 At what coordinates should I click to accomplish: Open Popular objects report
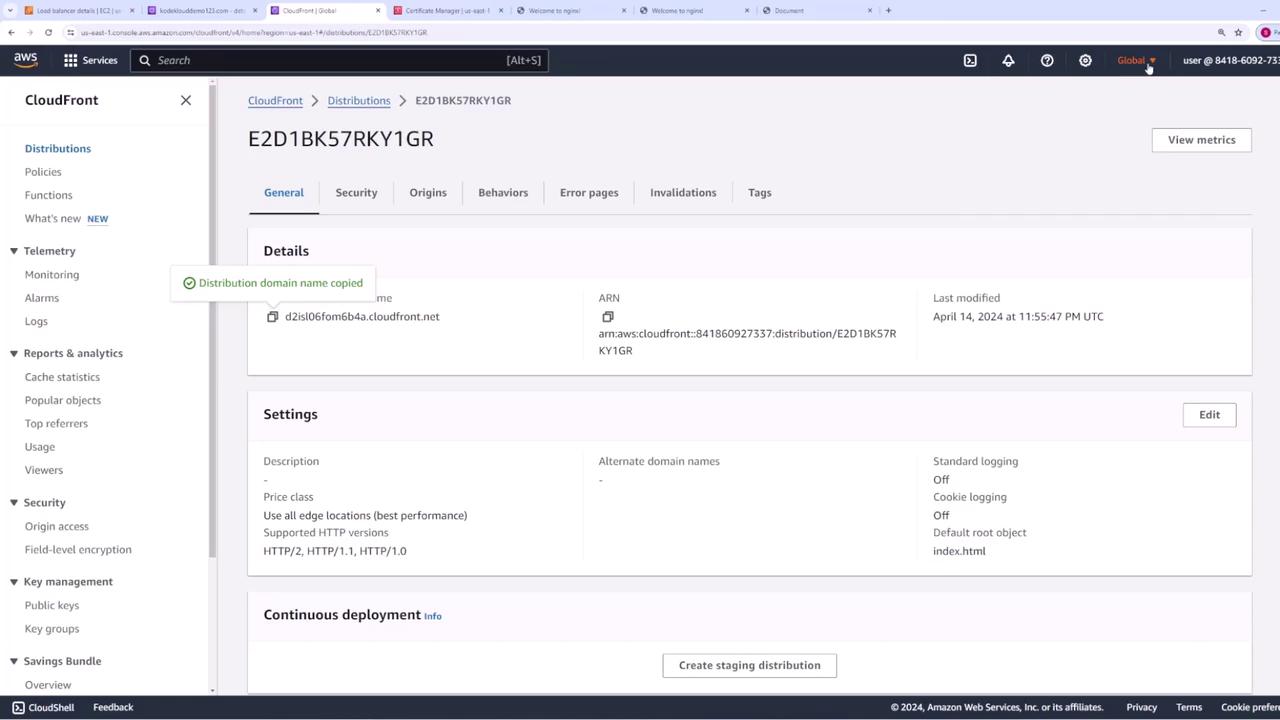click(x=63, y=400)
